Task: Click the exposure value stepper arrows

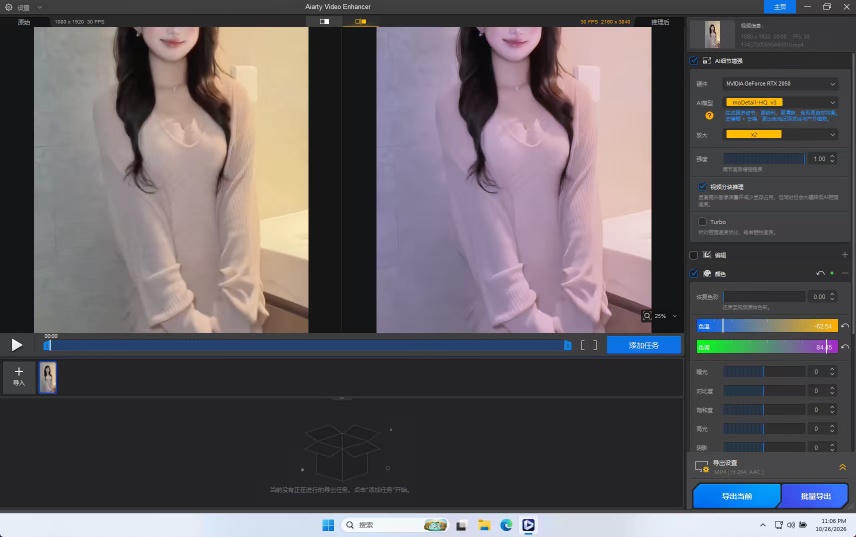Action: click(x=832, y=372)
